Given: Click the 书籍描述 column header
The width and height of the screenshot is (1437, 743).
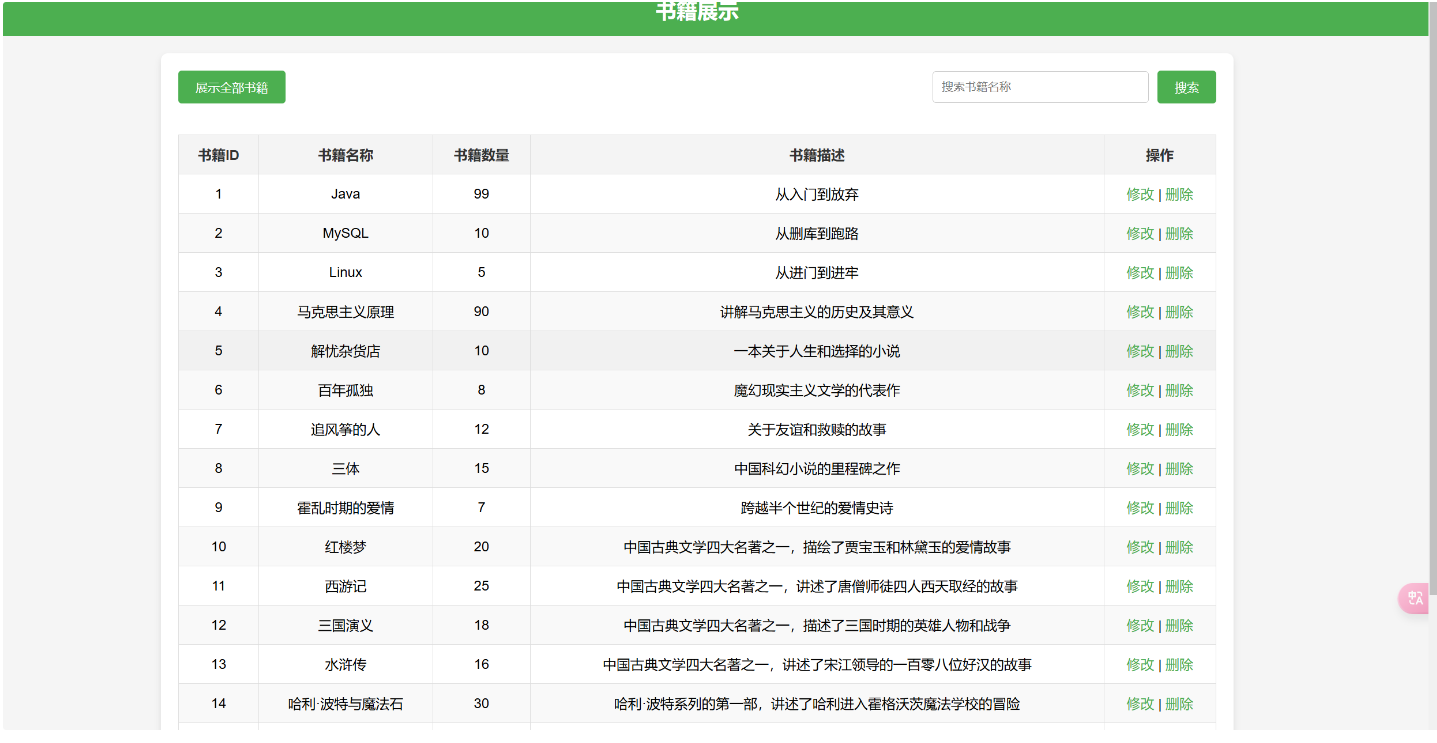Looking at the screenshot, I should tap(817, 155).
